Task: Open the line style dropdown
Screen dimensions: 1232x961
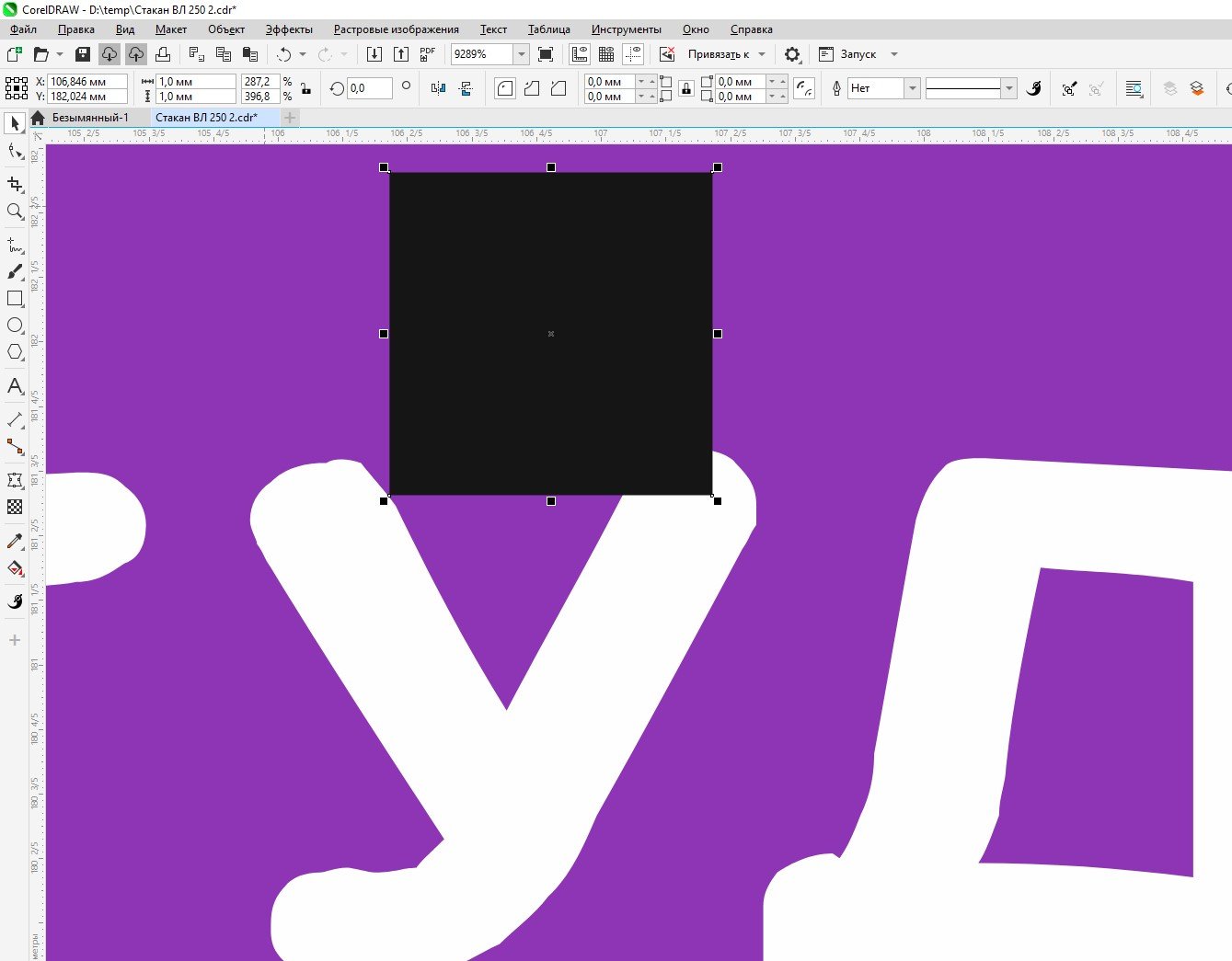Action: [x=1009, y=88]
